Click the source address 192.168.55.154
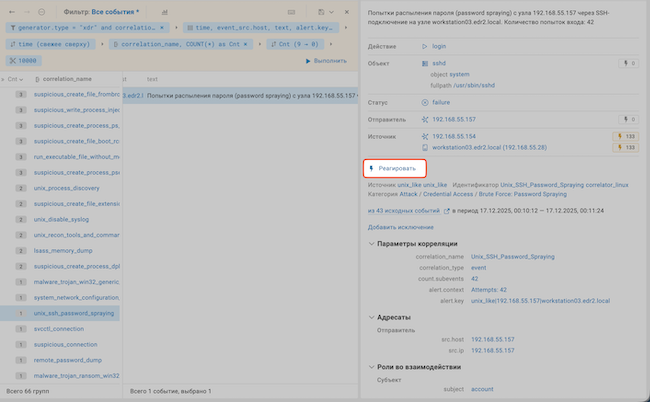This screenshot has width=650, height=402. coord(454,136)
